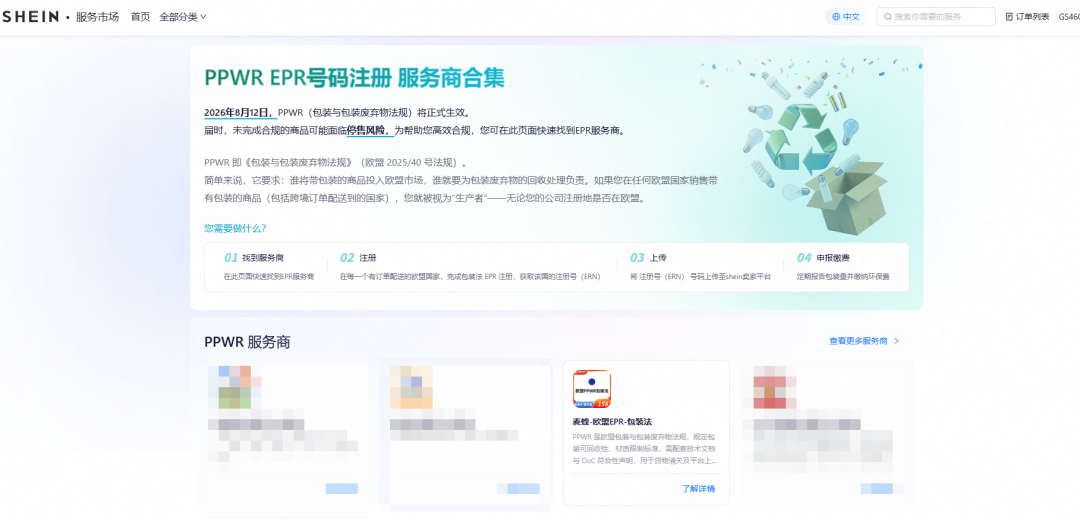Open the 麦蜂 service logo thumbnail

pos(592,389)
